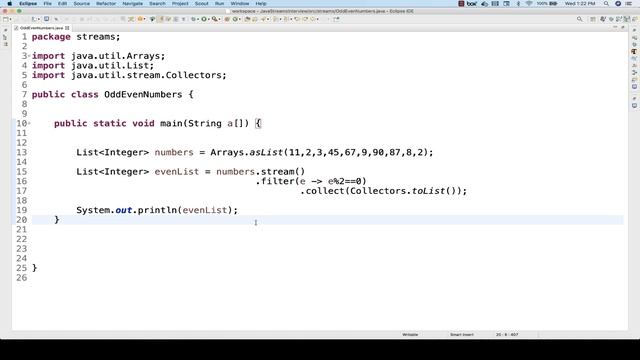Click 'import java.util.Arrays;' text
The width and height of the screenshot is (640, 360).
point(98,56)
